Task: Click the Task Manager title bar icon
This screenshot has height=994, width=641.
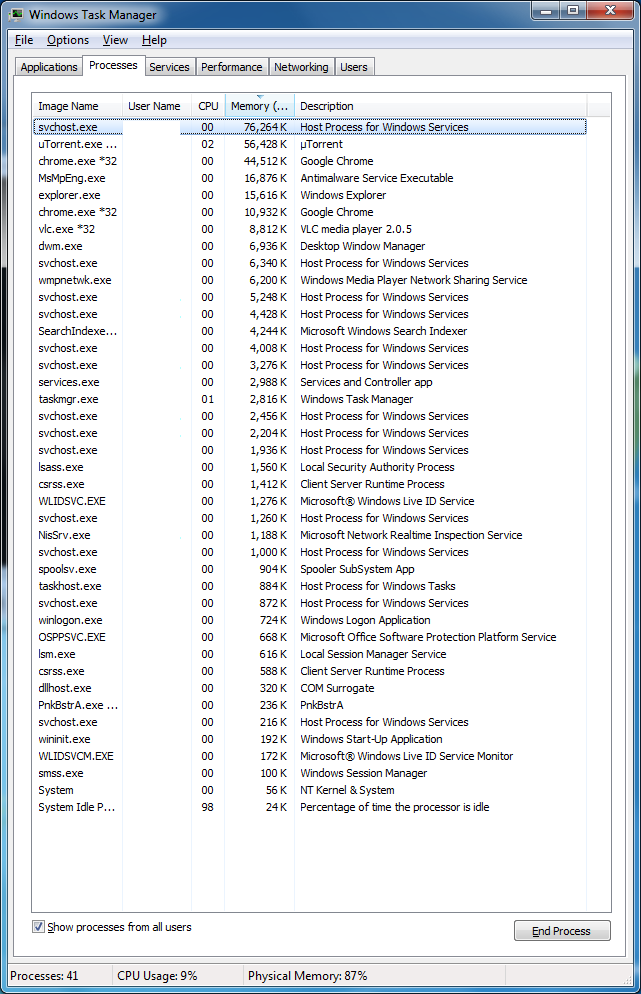Action: click(17, 13)
